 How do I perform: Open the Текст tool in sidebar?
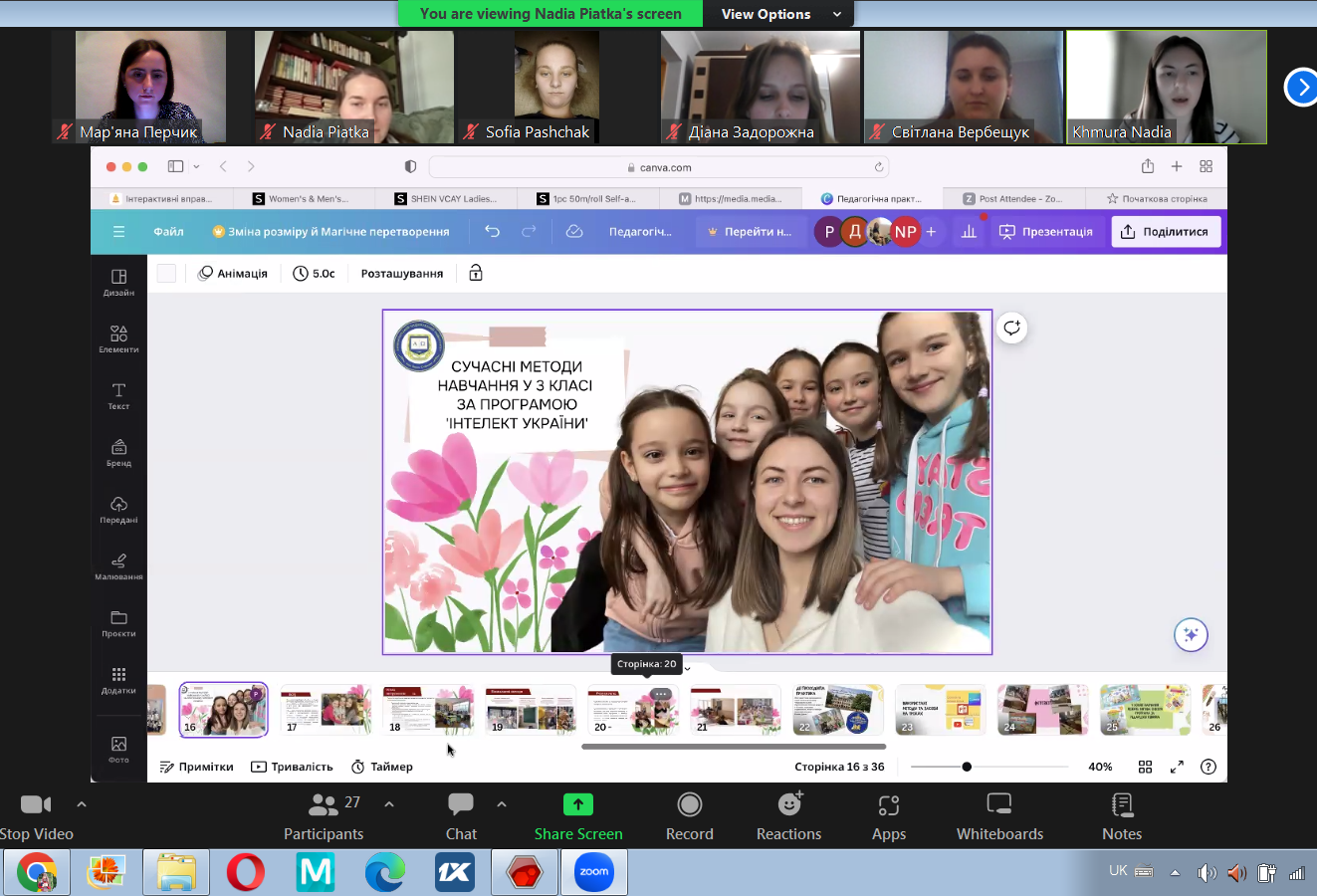pos(118,395)
